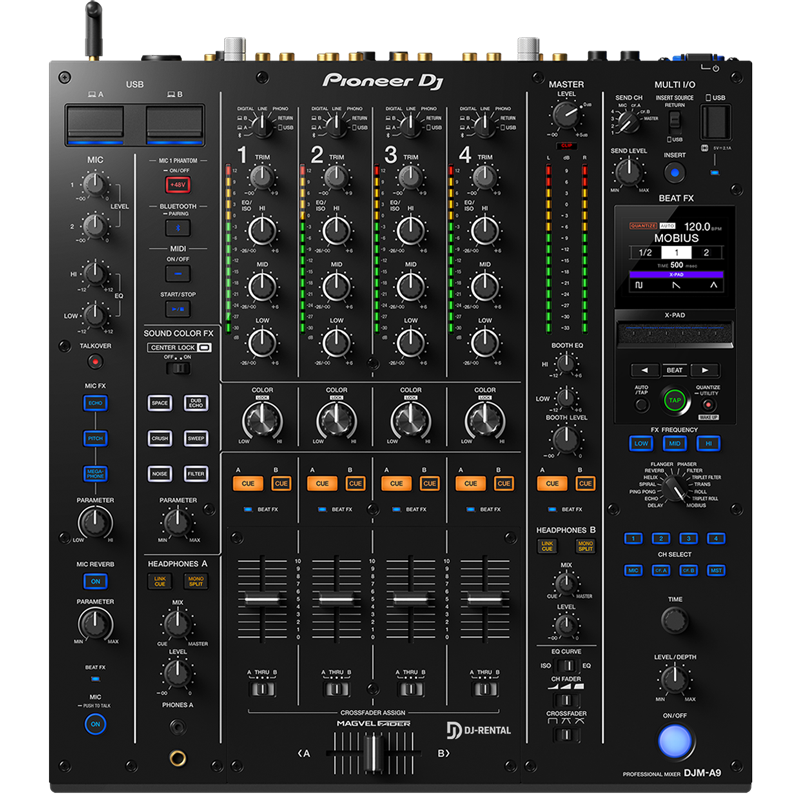Image resolution: width=800 pixels, height=800 pixels.
Task: Tap the Bluetooth pairing button
Action: click(178, 228)
